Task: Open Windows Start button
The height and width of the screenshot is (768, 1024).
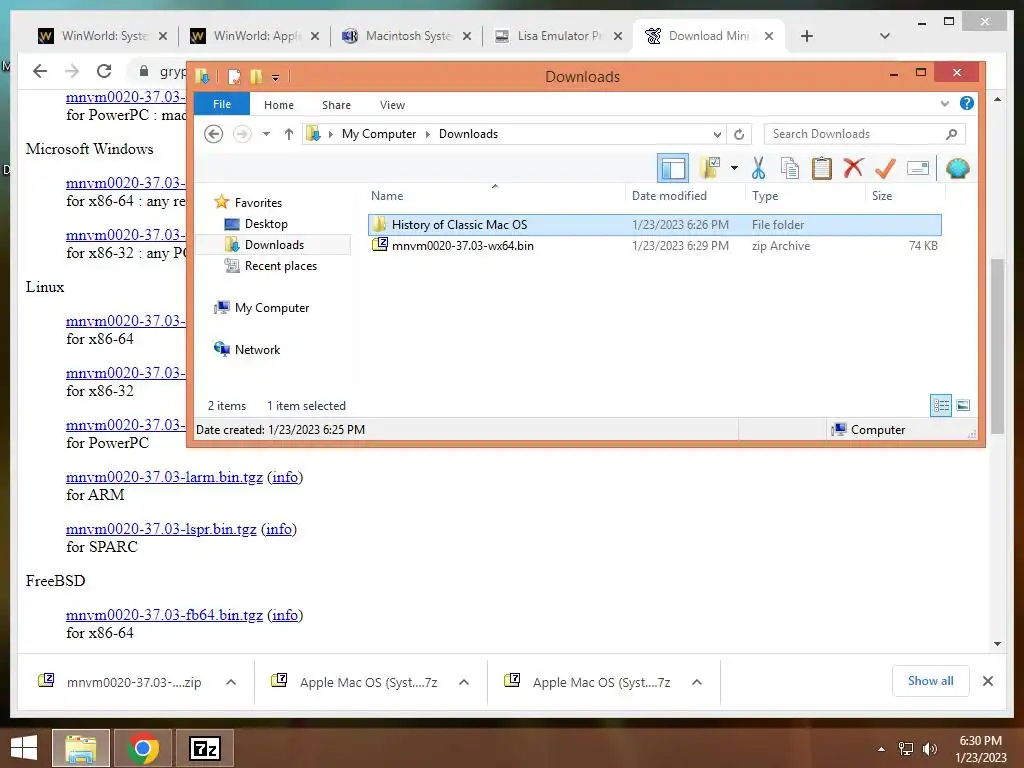Action: [24, 748]
